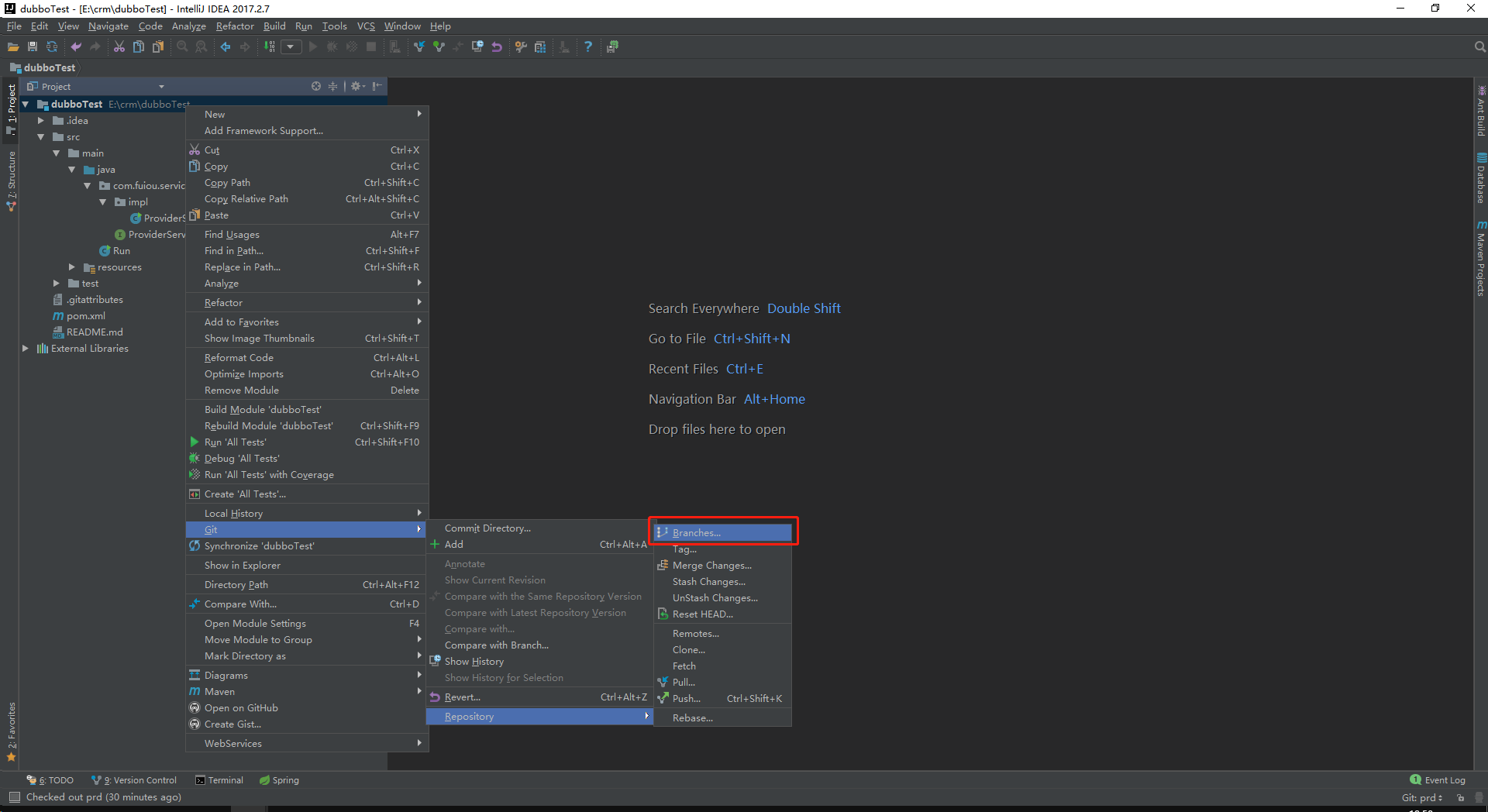
Task: Expand the External Libraries node
Action: [x=26, y=348]
